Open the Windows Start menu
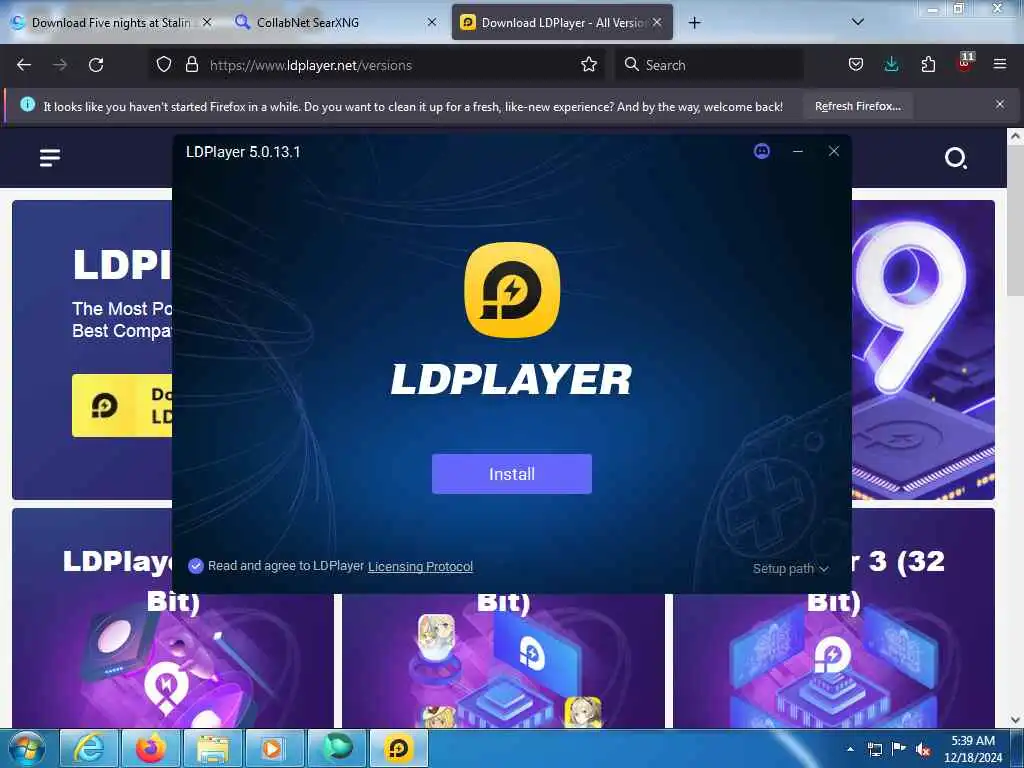1024x768 pixels. coord(27,748)
